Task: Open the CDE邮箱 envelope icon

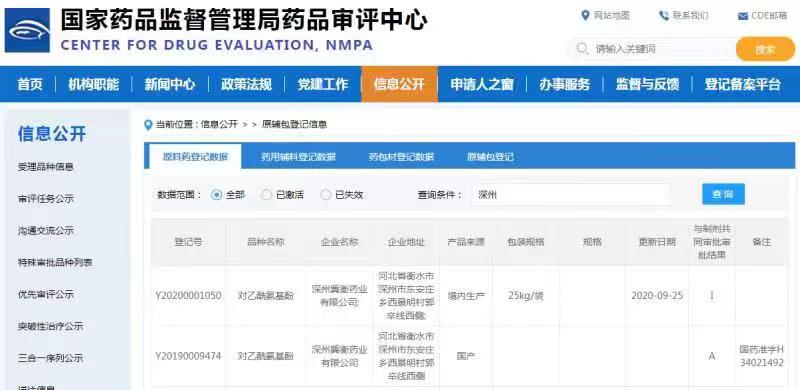Action: coord(743,16)
